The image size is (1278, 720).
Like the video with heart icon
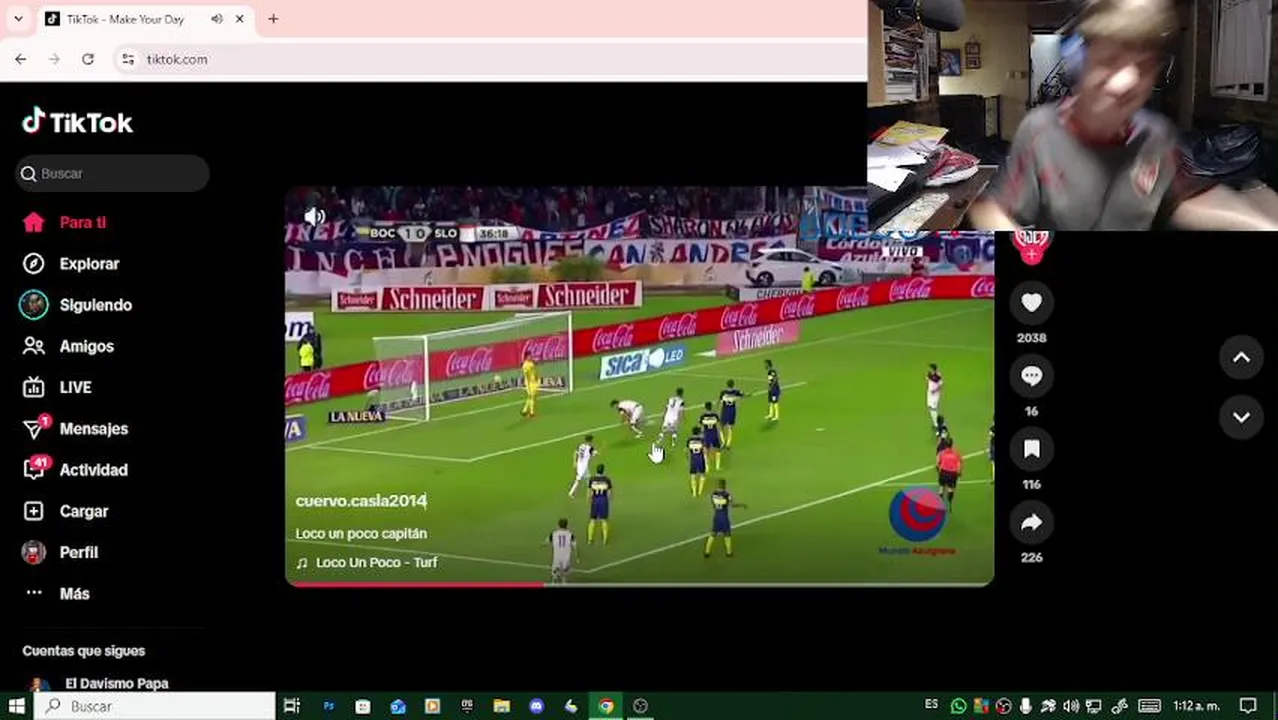[x=1031, y=302]
